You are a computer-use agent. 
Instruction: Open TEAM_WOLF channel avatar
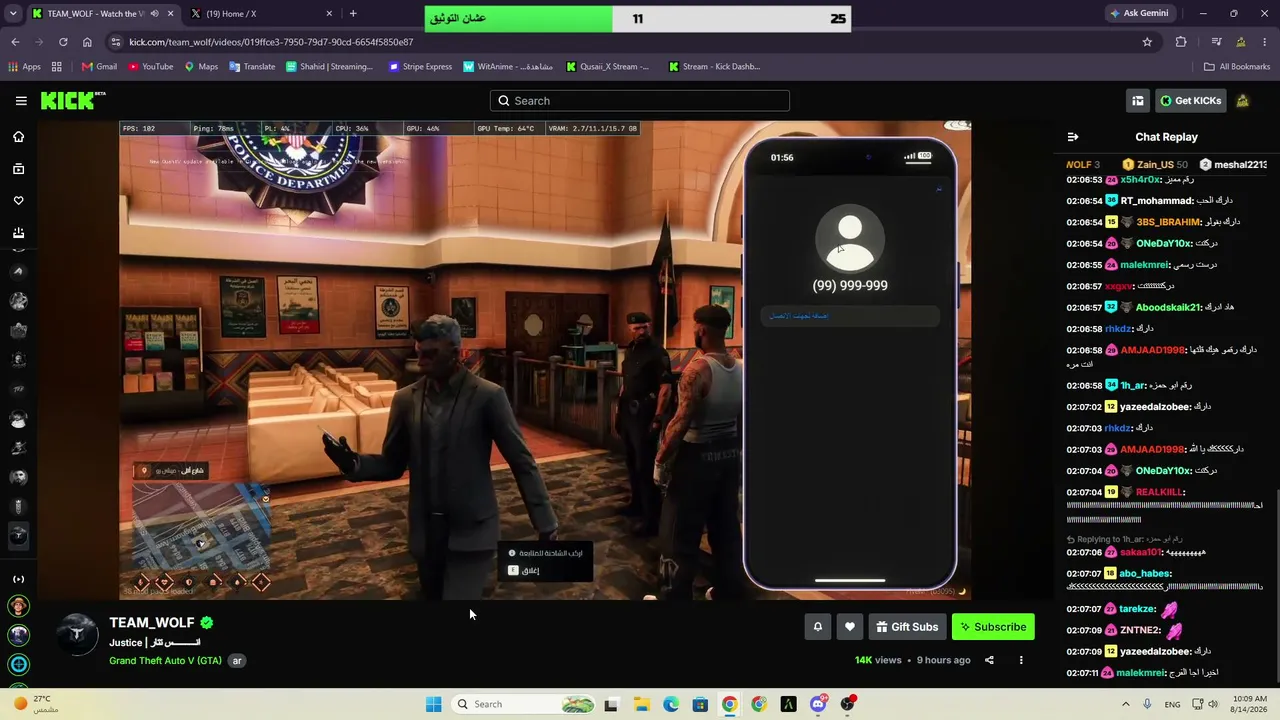(x=77, y=635)
